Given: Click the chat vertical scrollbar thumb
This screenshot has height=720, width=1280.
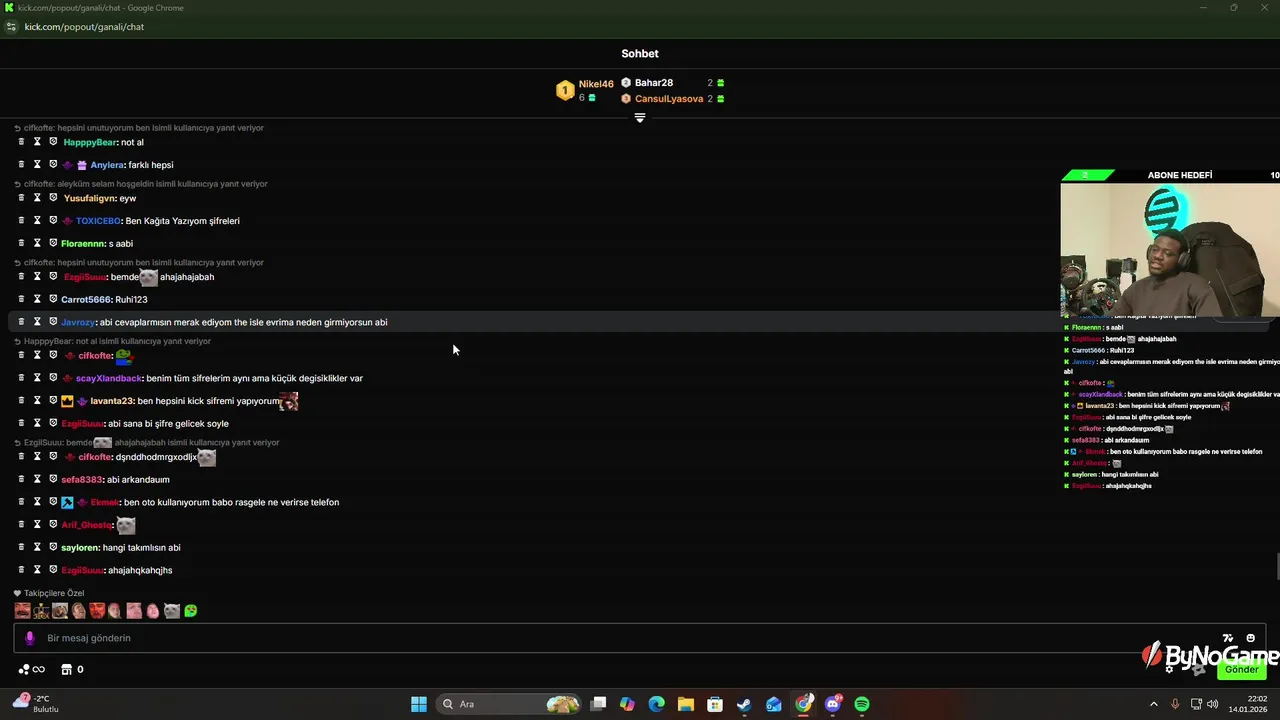Looking at the screenshot, I should pos(1276,565).
